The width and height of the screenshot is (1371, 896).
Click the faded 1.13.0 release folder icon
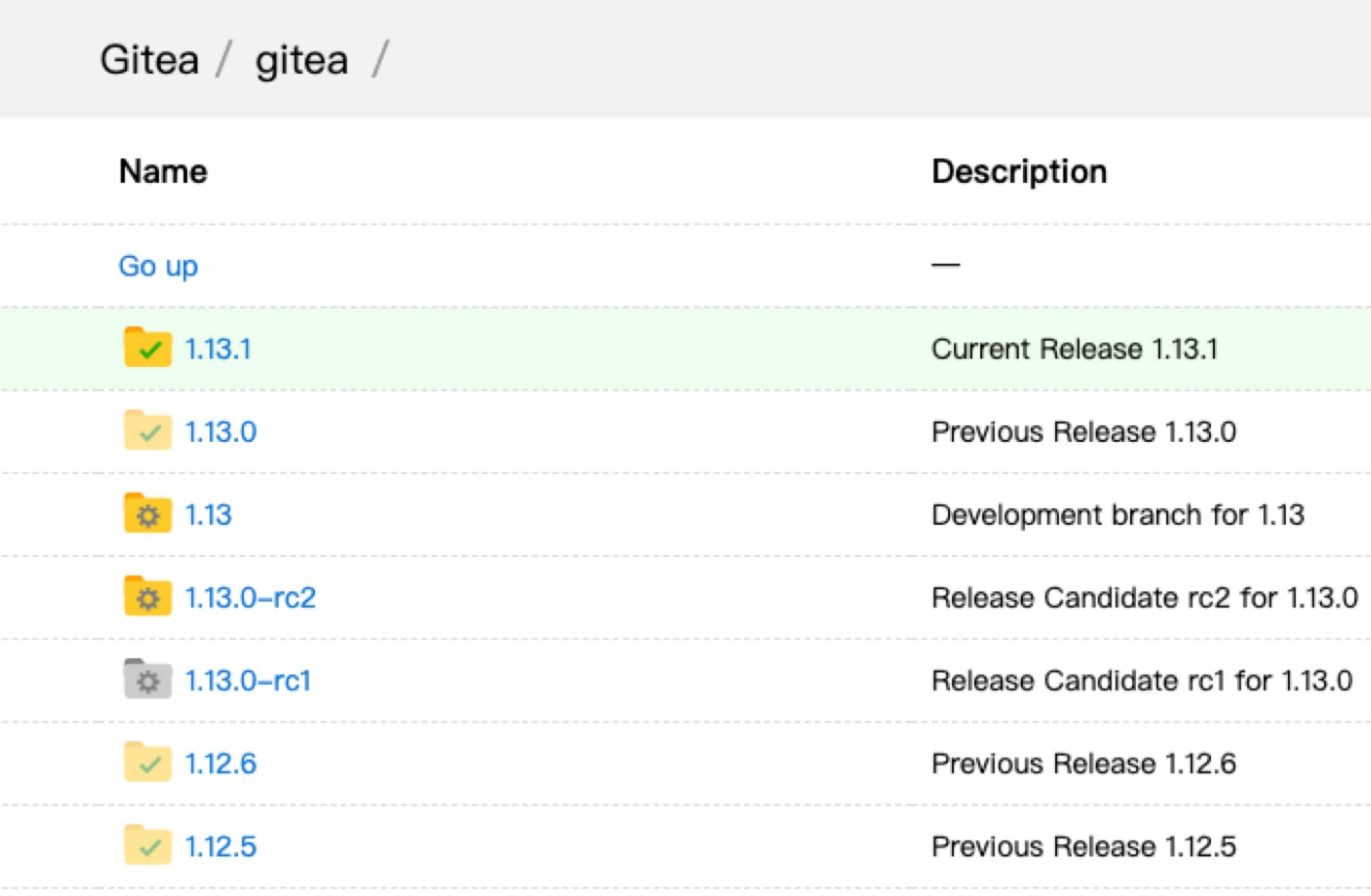148,430
